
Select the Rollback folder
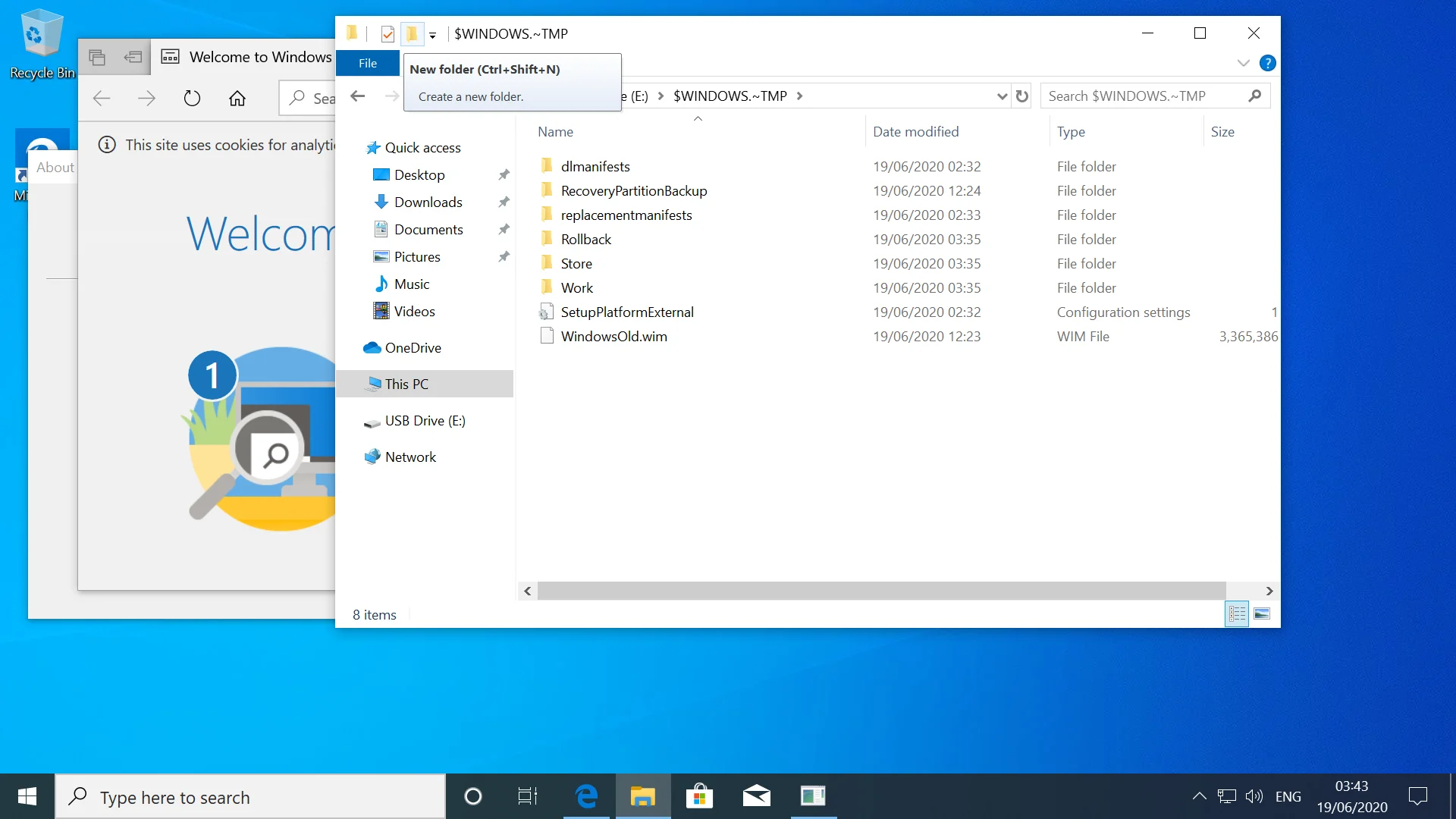click(x=585, y=239)
